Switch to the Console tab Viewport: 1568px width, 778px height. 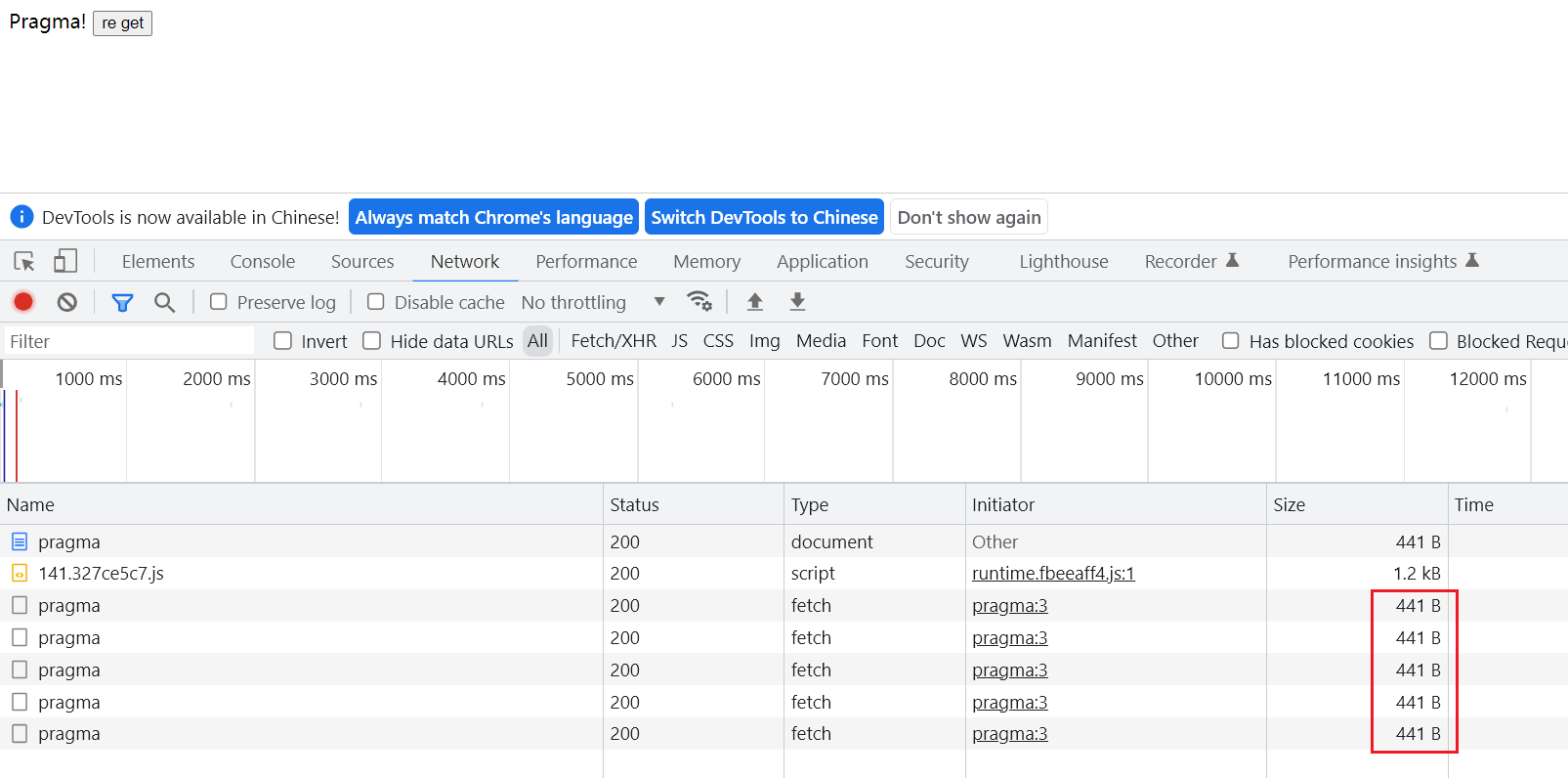(x=263, y=261)
